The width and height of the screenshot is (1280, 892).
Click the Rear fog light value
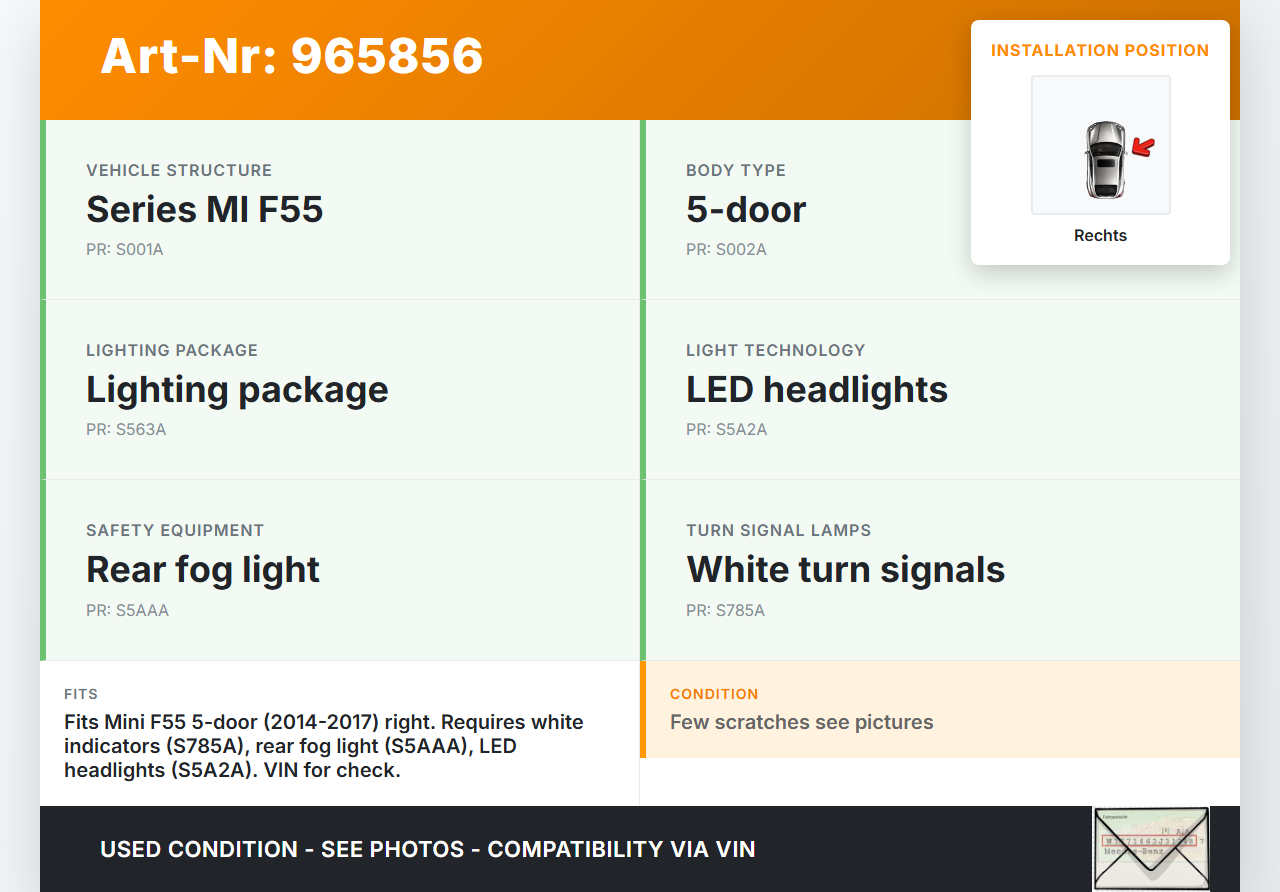pyautogui.click(x=203, y=570)
